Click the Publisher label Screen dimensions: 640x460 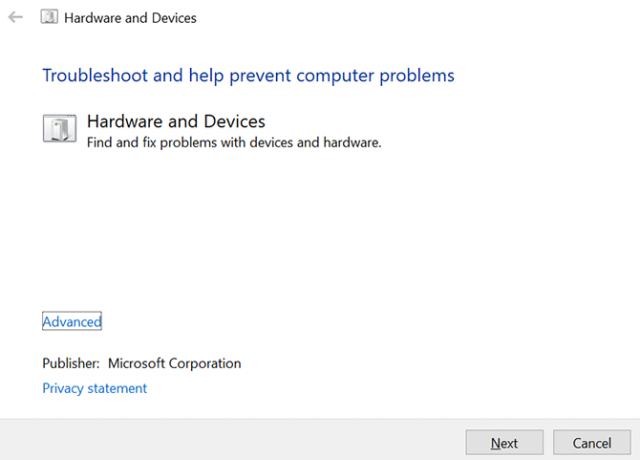(x=71, y=363)
